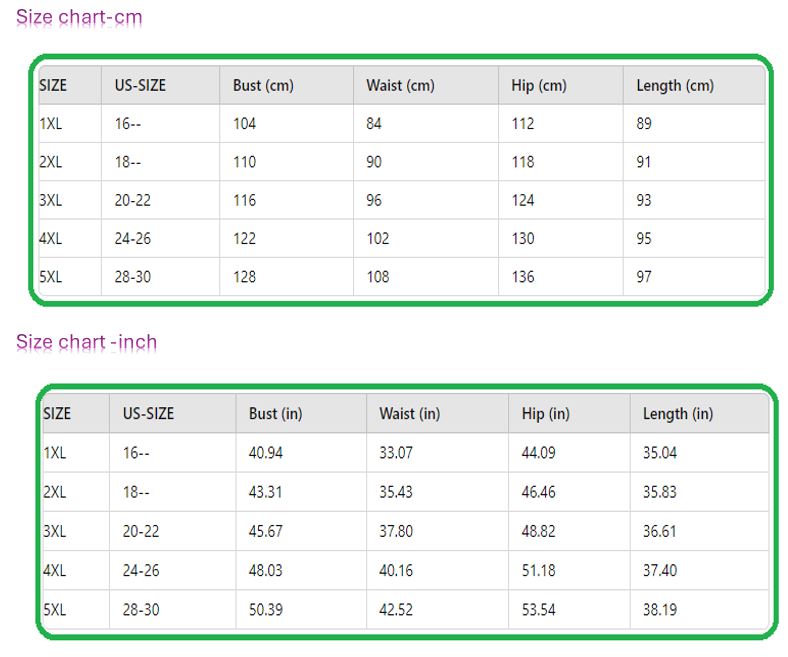The height and width of the screenshot is (657, 788).
Task: Click the 91 length value cell
Action: pyautogui.click(x=644, y=162)
